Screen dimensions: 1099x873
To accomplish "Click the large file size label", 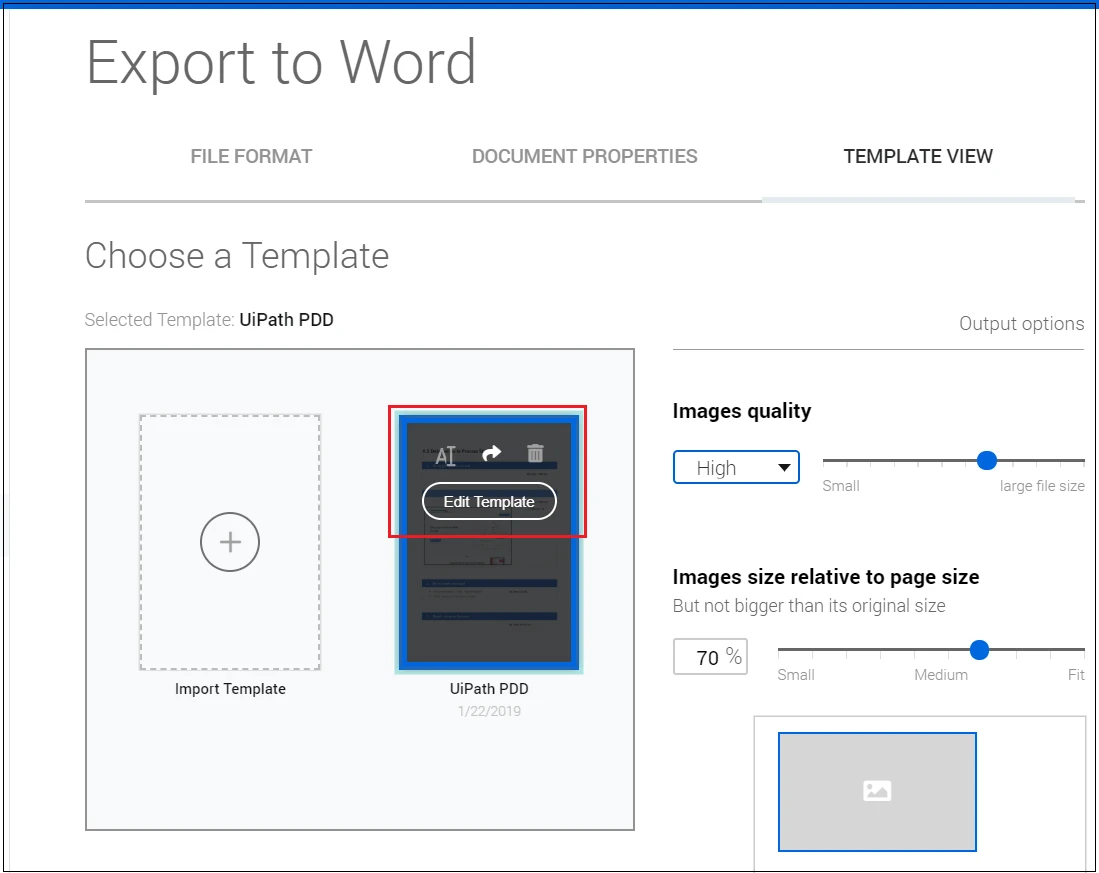I will tap(1042, 486).
